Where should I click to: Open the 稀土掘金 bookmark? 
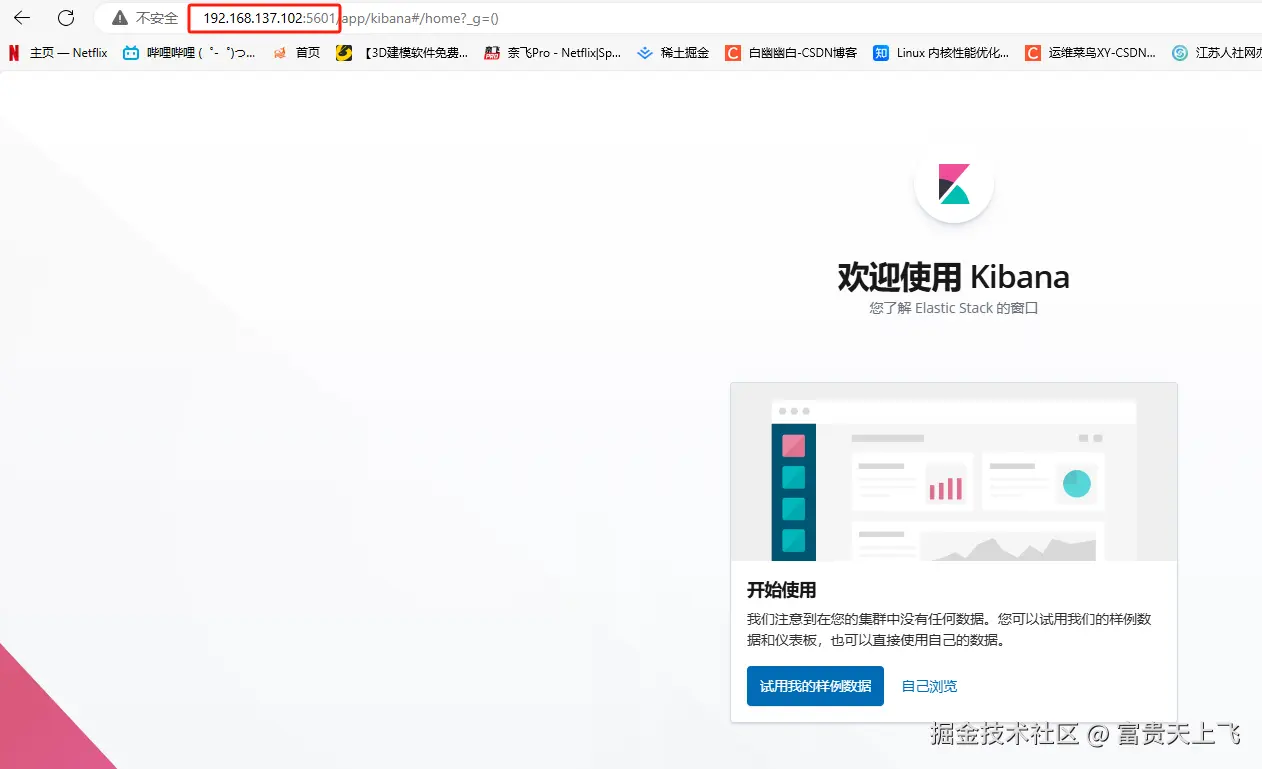(x=673, y=53)
